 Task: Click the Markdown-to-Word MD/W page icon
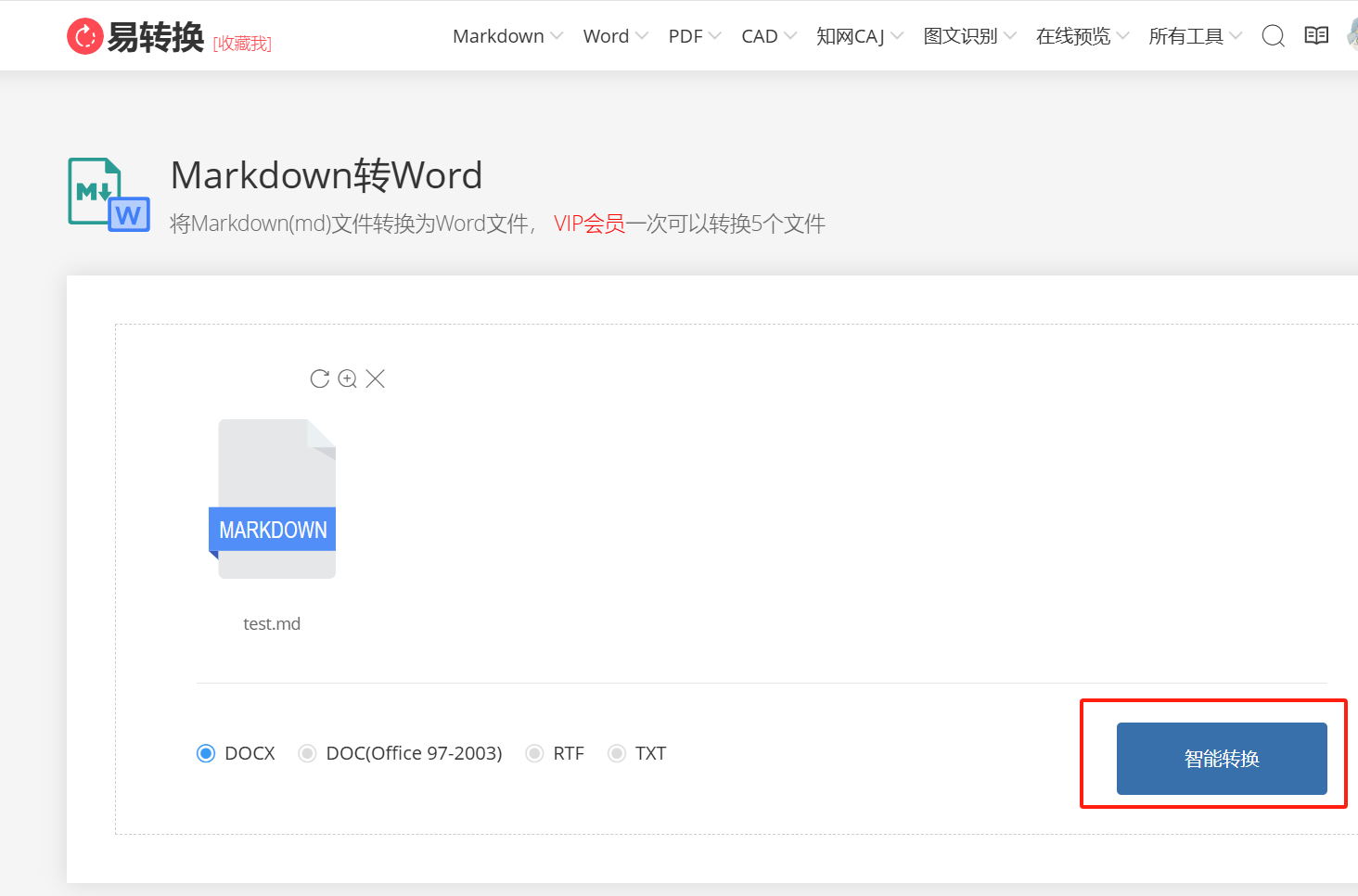(x=109, y=194)
